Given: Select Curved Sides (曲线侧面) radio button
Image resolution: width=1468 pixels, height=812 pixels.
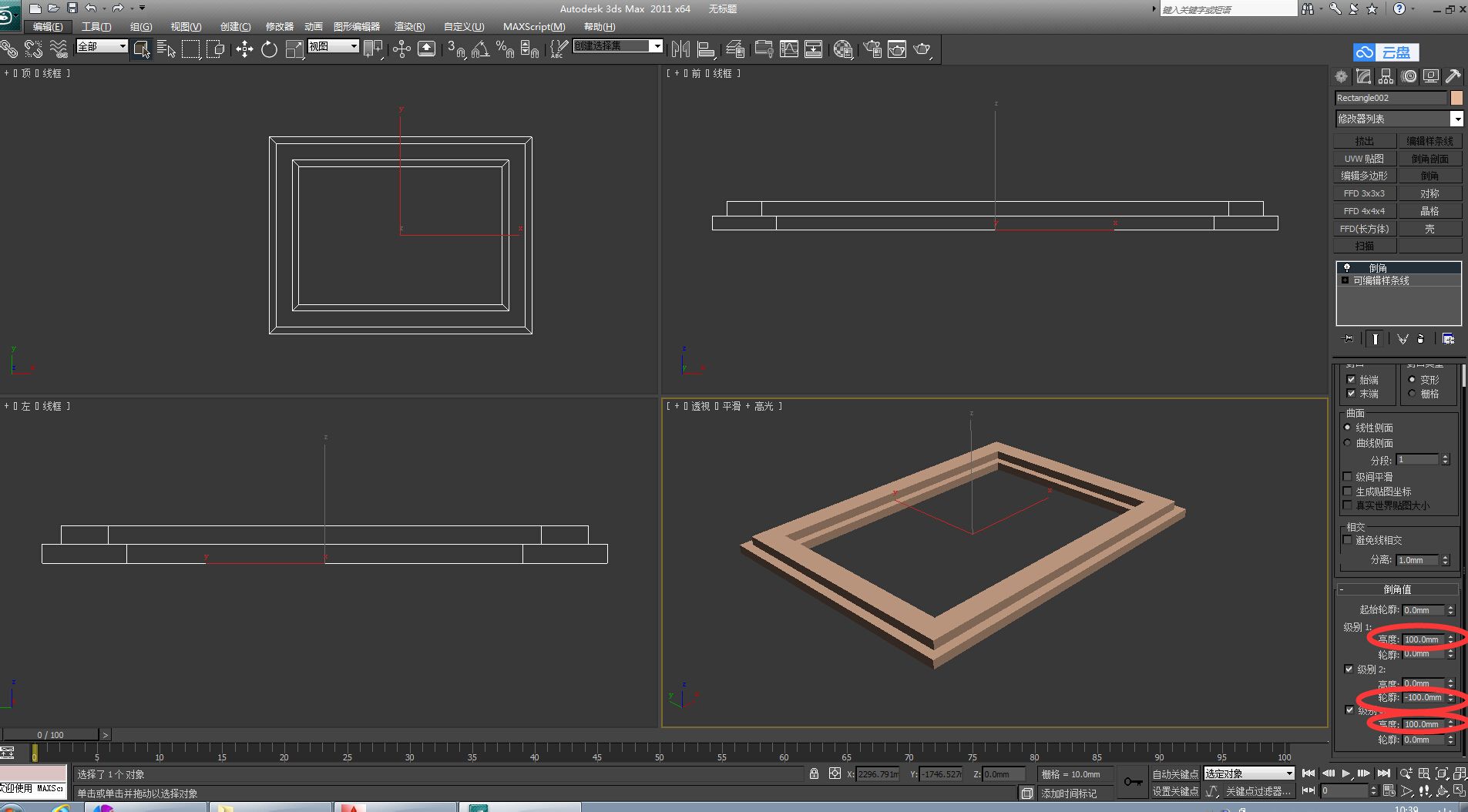Looking at the screenshot, I should [x=1347, y=442].
